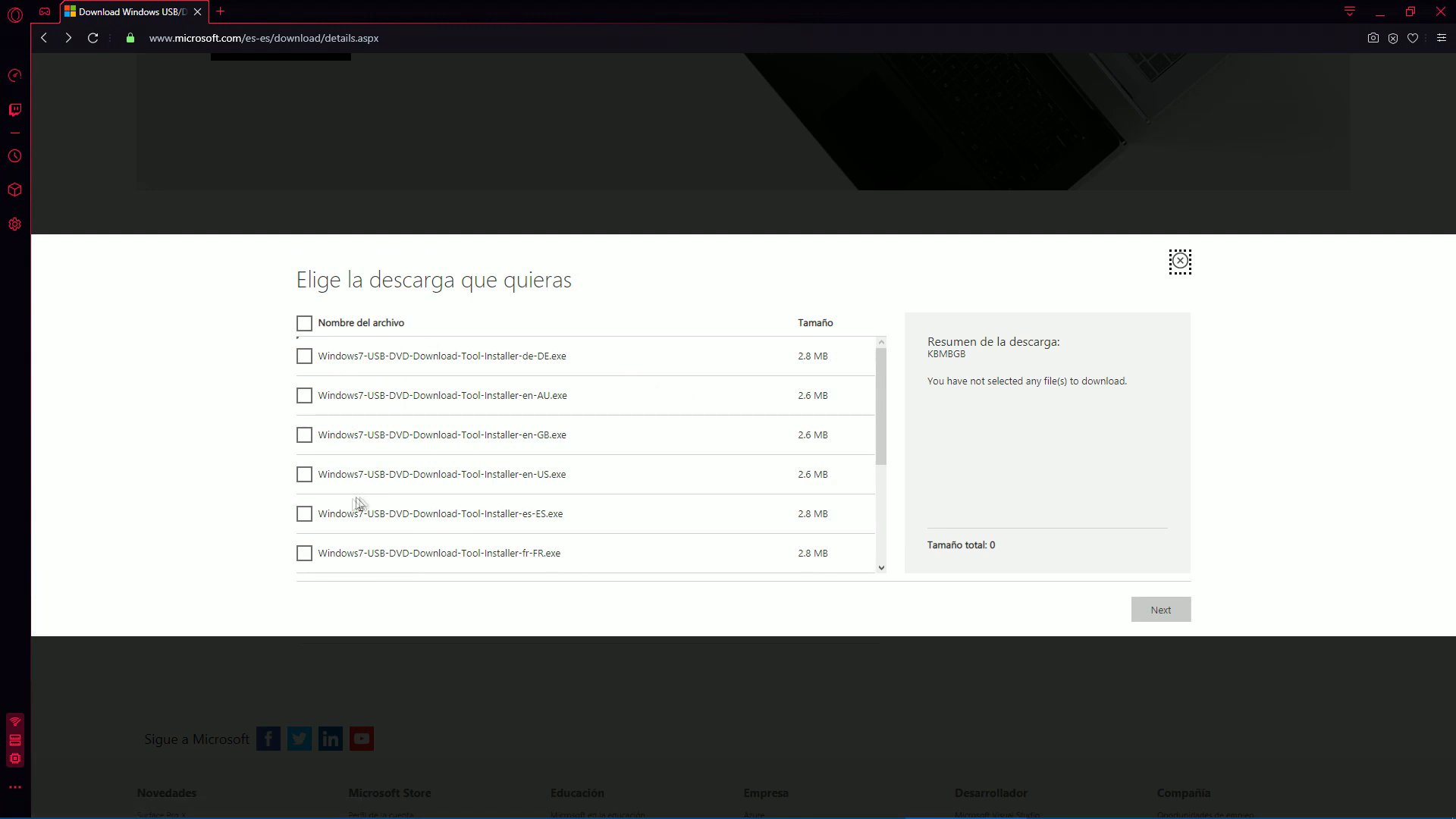Click the file list scrollbar thumb
Viewport: 1456px width, 819px height.
tap(881, 406)
